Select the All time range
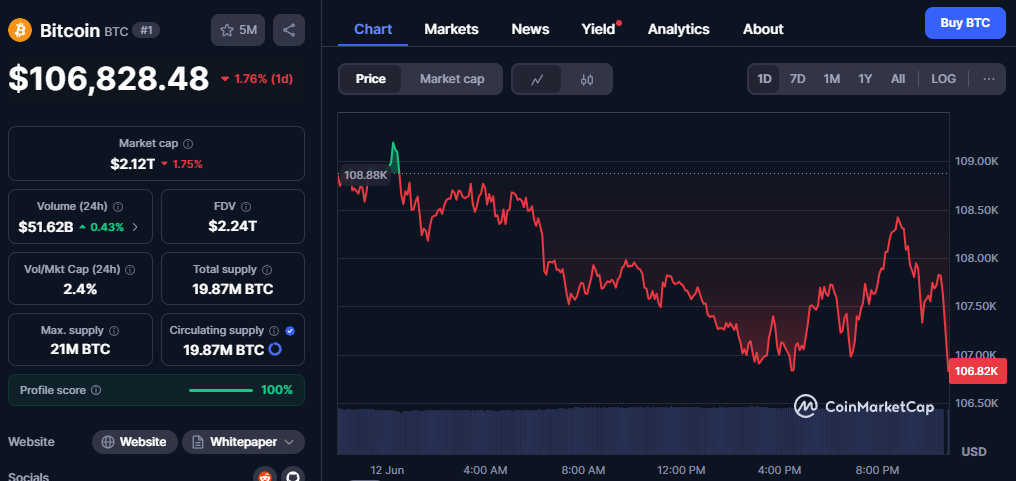 (897, 79)
